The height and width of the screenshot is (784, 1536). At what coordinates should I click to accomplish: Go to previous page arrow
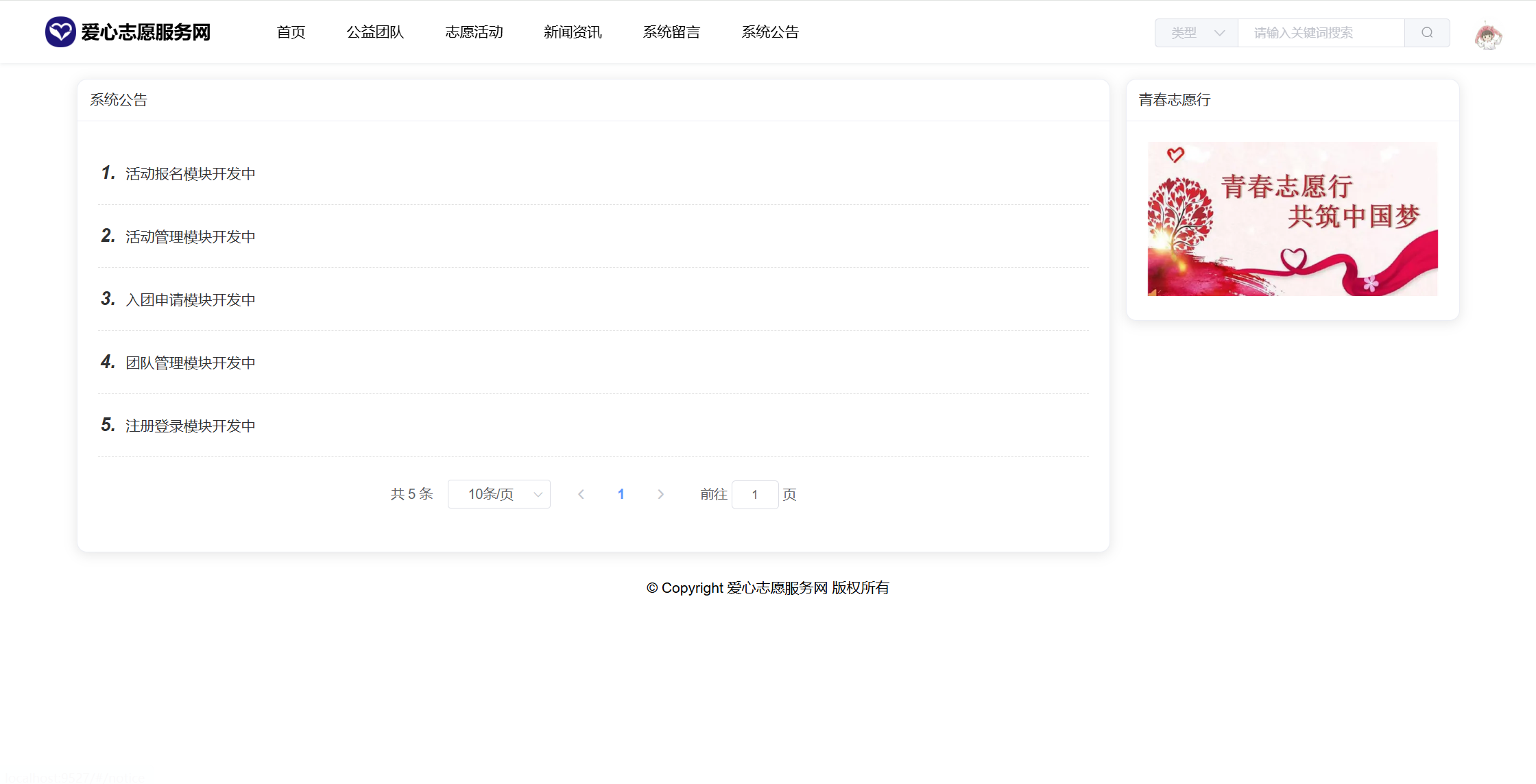(x=581, y=494)
